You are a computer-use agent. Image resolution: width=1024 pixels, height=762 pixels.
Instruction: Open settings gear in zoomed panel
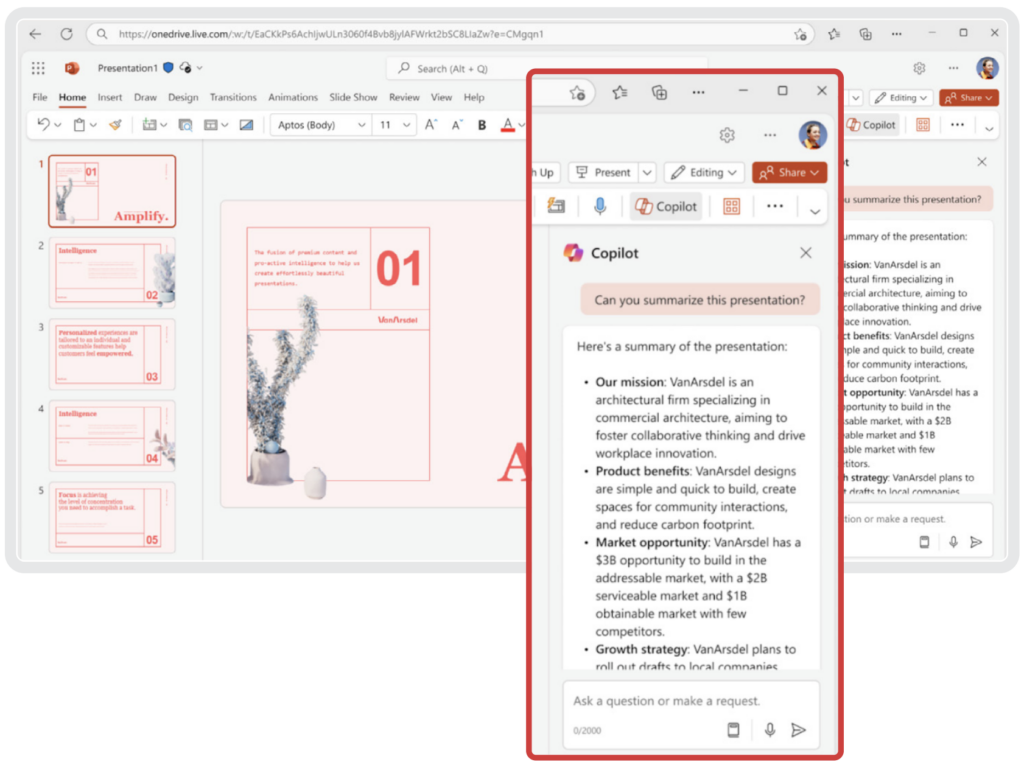(x=727, y=135)
